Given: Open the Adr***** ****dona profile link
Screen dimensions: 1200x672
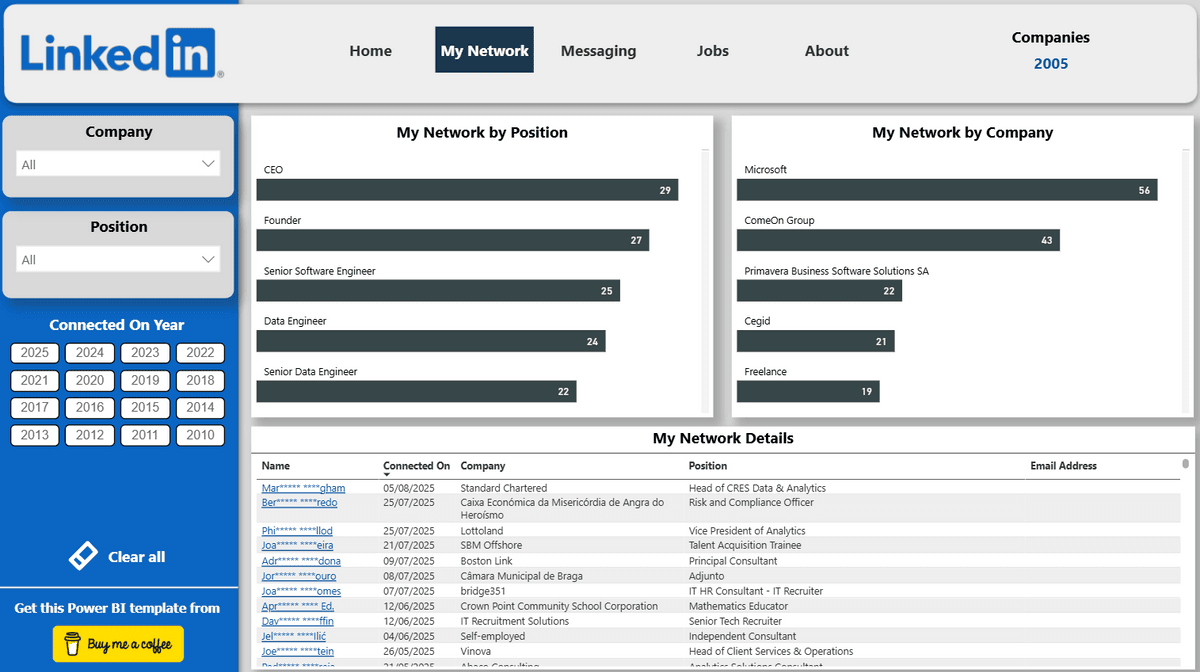Looking at the screenshot, I should pos(301,561).
